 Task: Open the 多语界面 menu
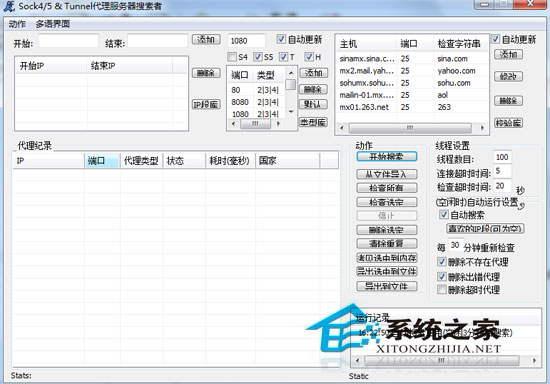coord(53,24)
